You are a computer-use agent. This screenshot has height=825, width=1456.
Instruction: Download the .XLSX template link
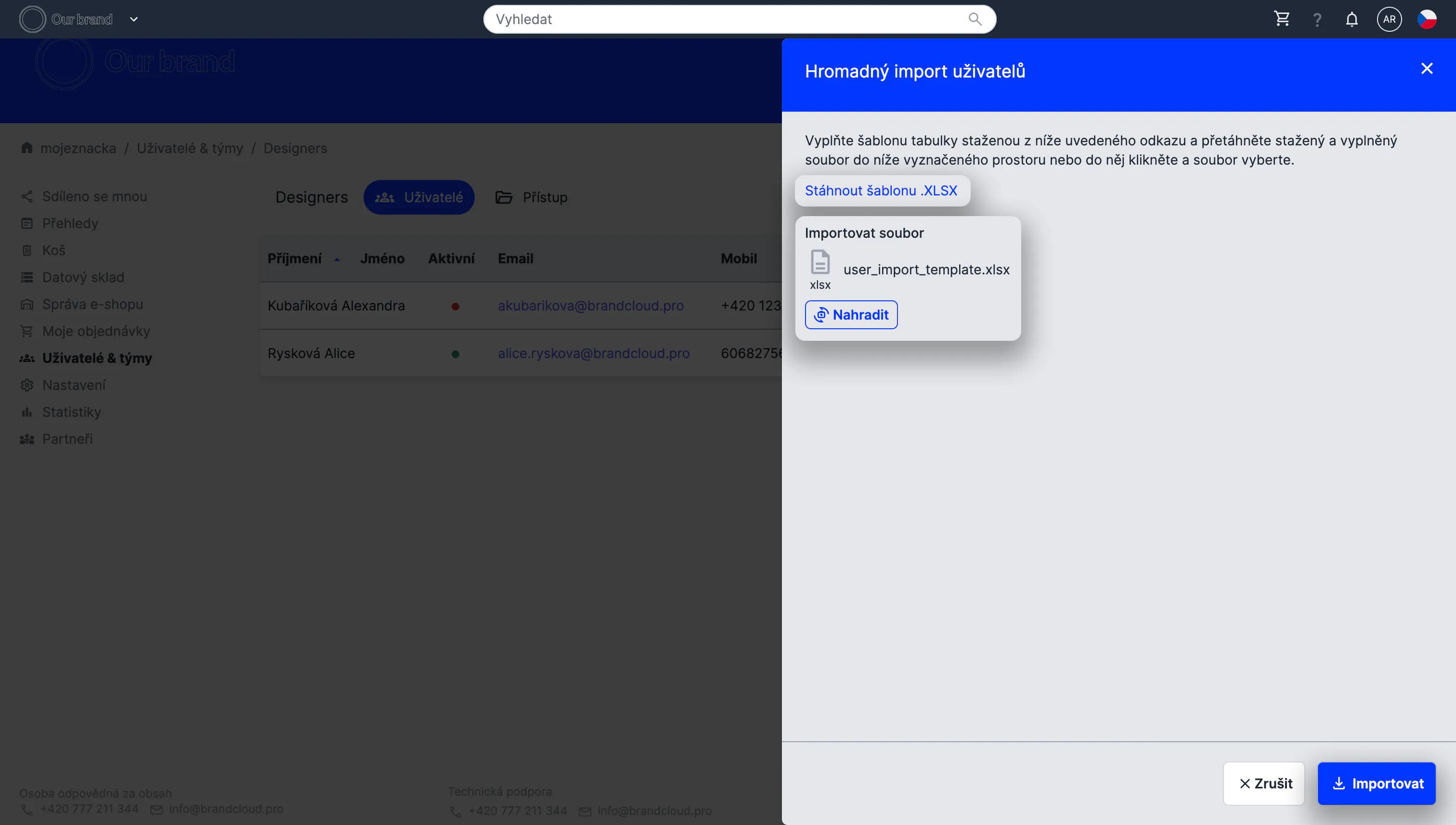(x=881, y=191)
